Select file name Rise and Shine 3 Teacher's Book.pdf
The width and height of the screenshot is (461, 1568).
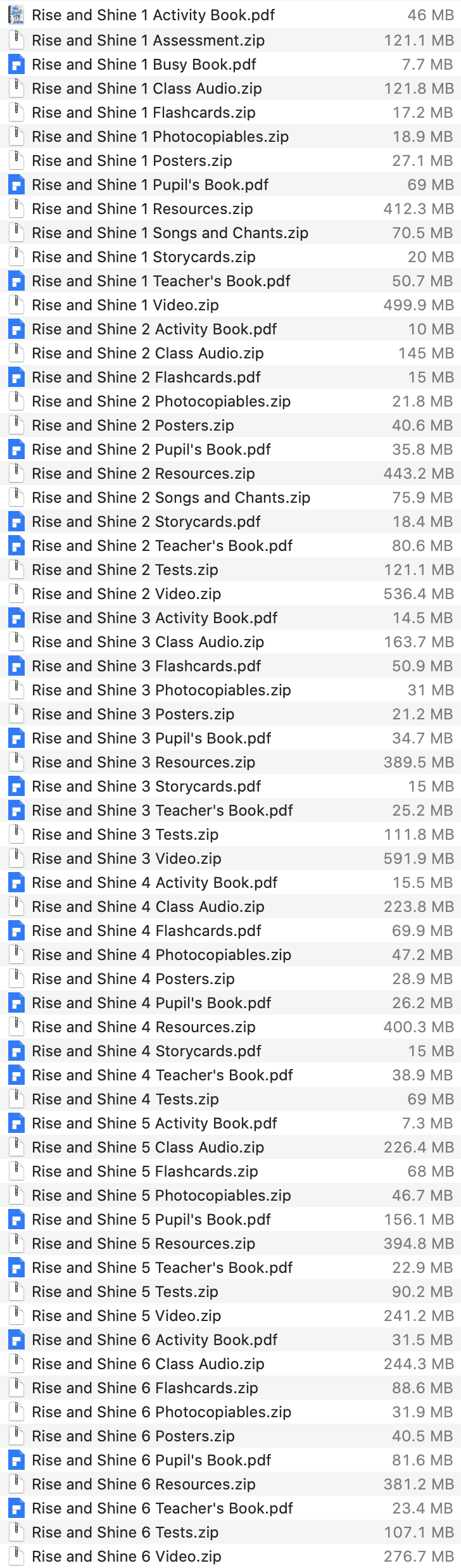coord(162,811)
